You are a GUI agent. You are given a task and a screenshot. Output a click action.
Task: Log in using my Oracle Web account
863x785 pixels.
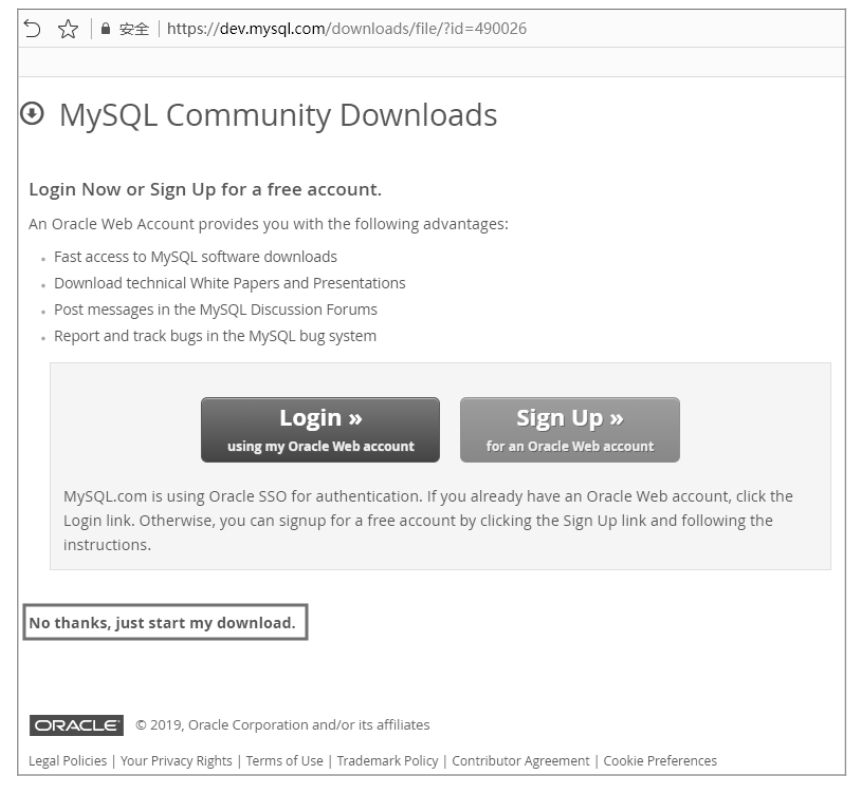(x=320, y=430)
